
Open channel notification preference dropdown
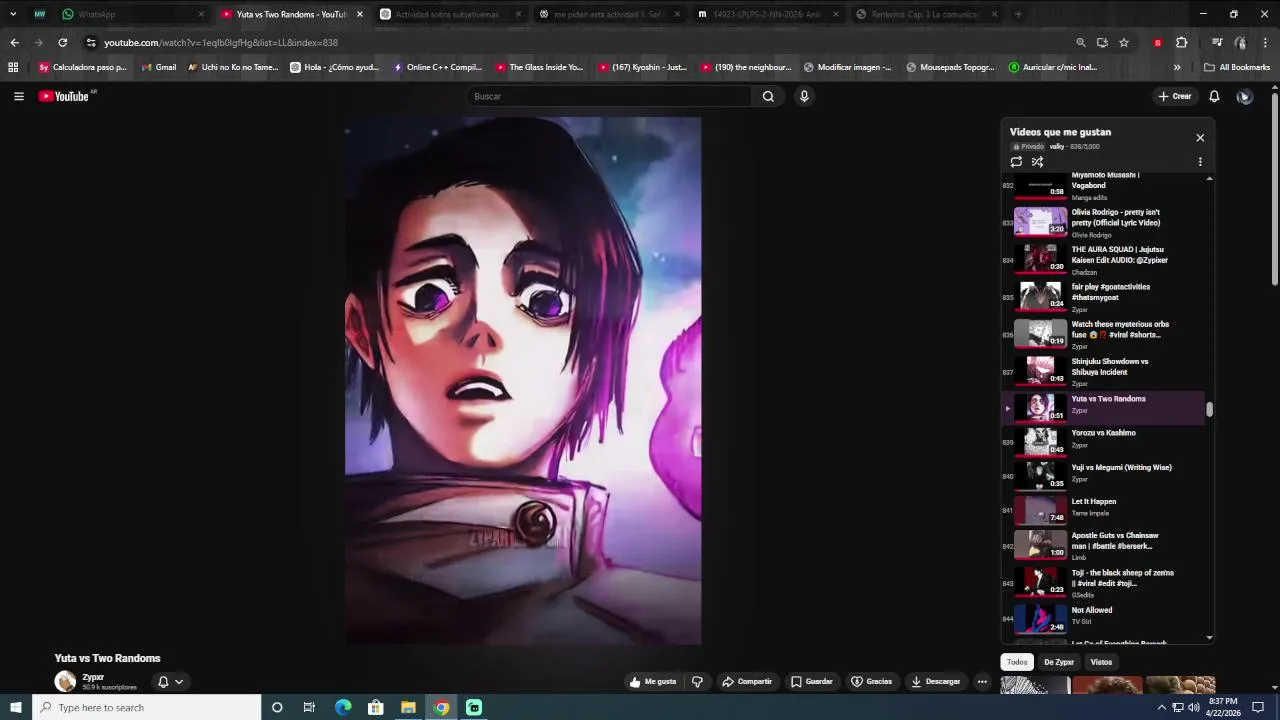tap(170, 682)
